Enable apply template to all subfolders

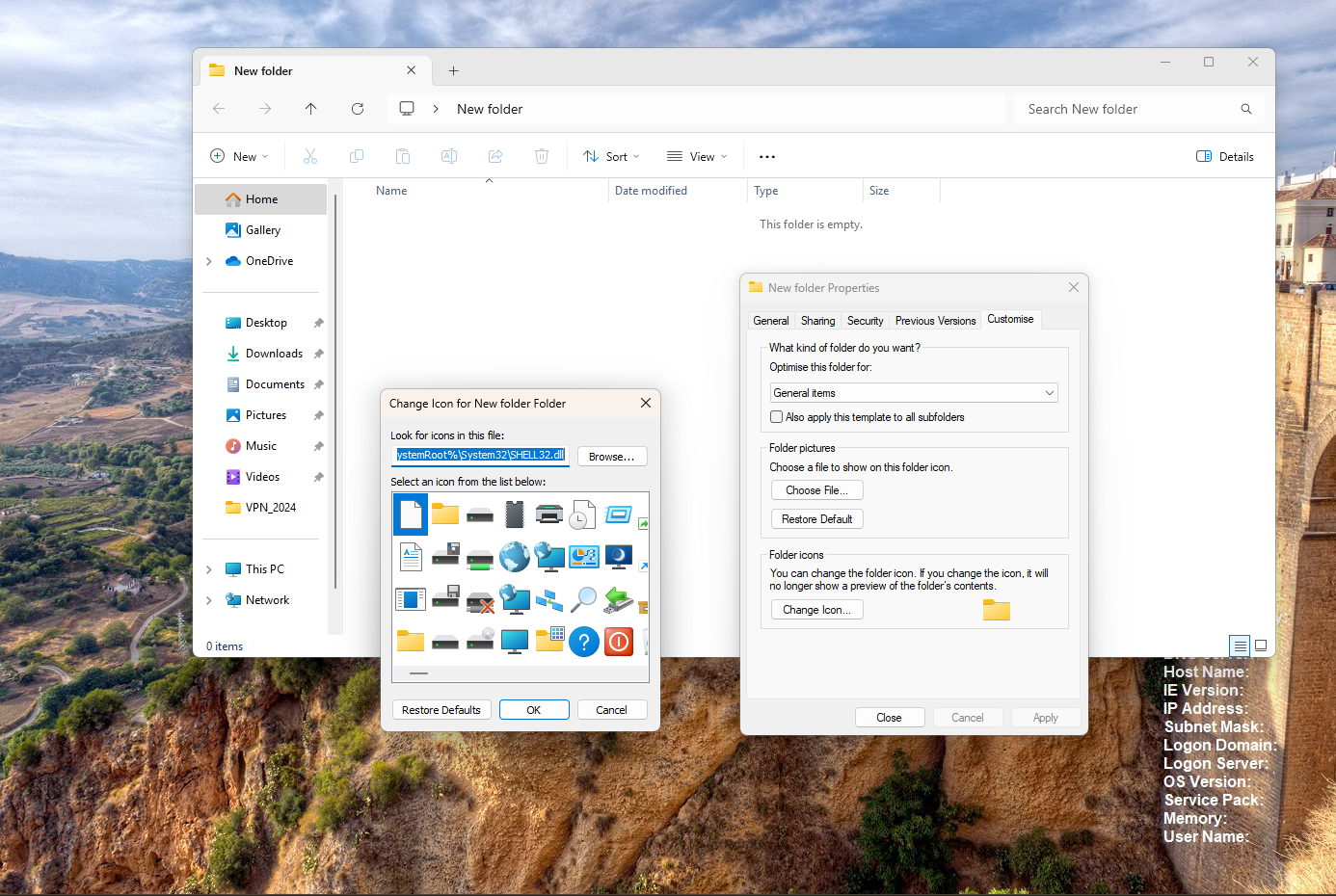coord(776,417)
